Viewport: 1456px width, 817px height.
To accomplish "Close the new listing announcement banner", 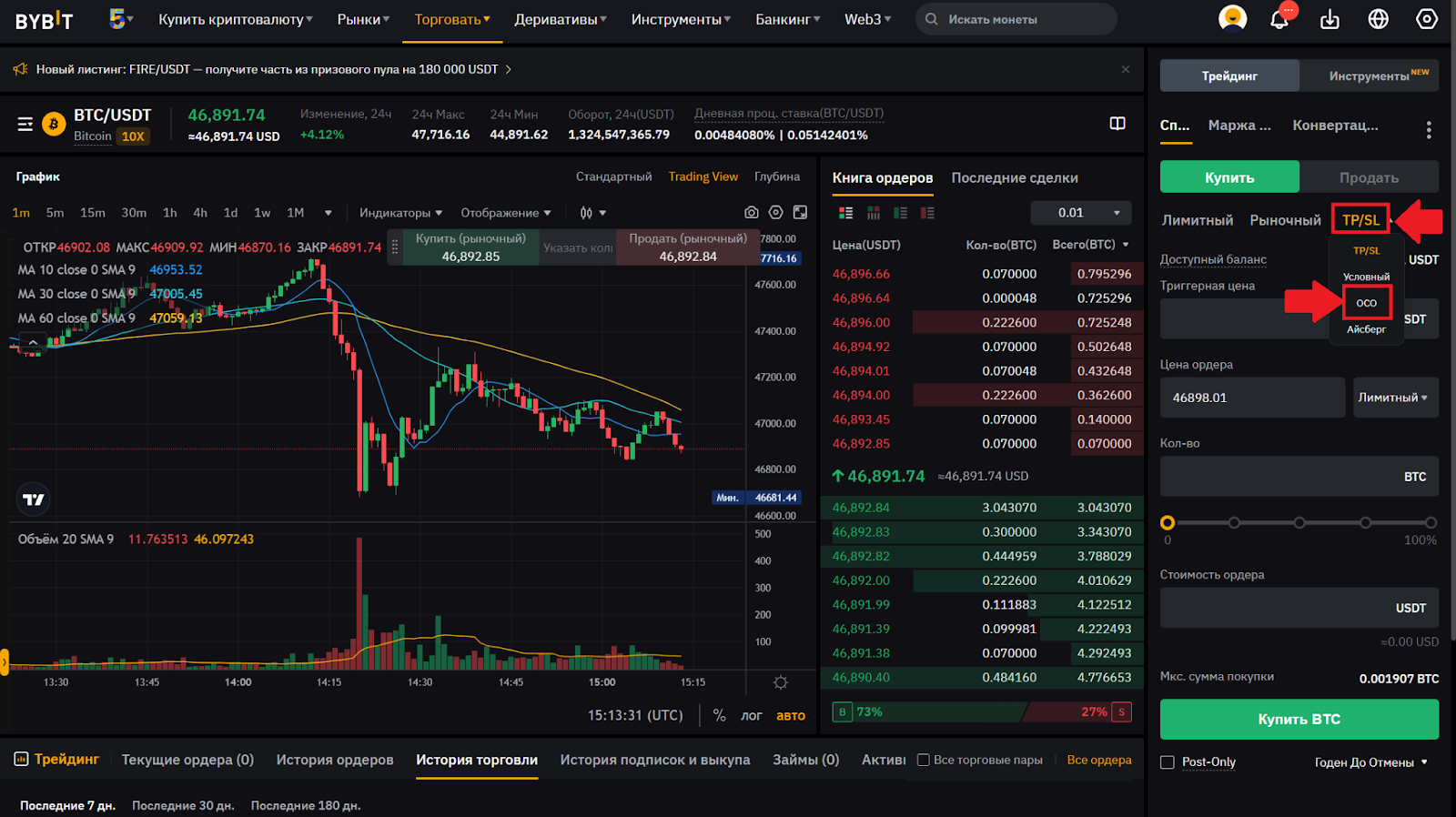I will pos(1126,69).
